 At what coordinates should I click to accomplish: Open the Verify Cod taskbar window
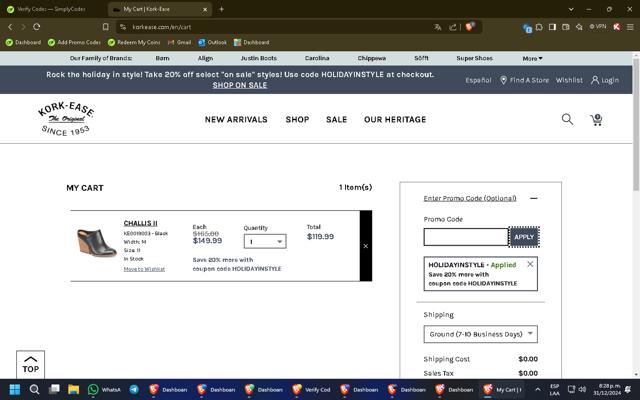(312, 389)
